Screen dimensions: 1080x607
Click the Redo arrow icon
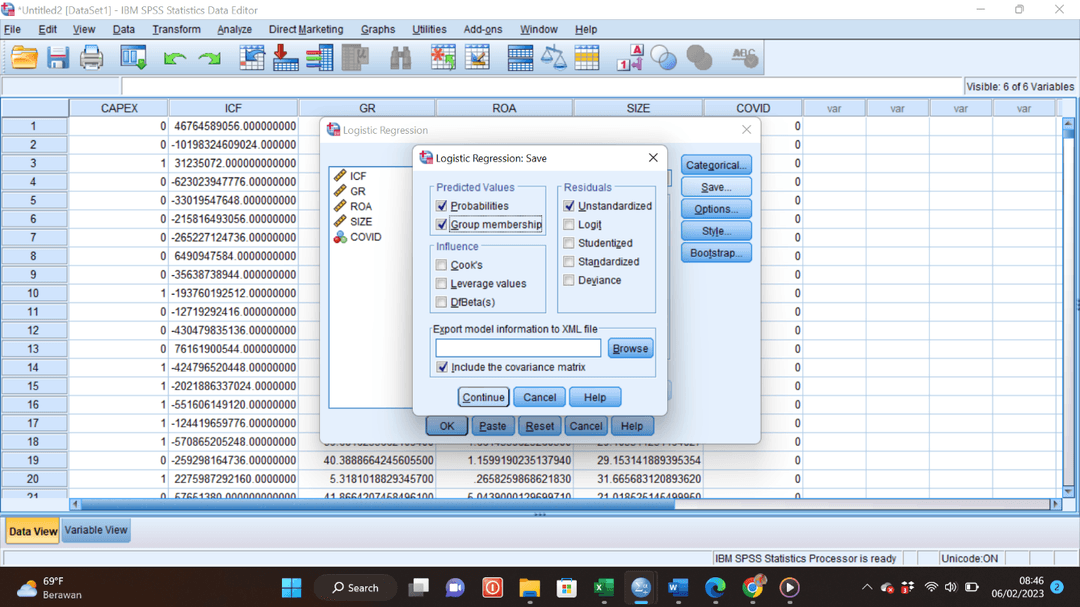(x=209, y=59)
